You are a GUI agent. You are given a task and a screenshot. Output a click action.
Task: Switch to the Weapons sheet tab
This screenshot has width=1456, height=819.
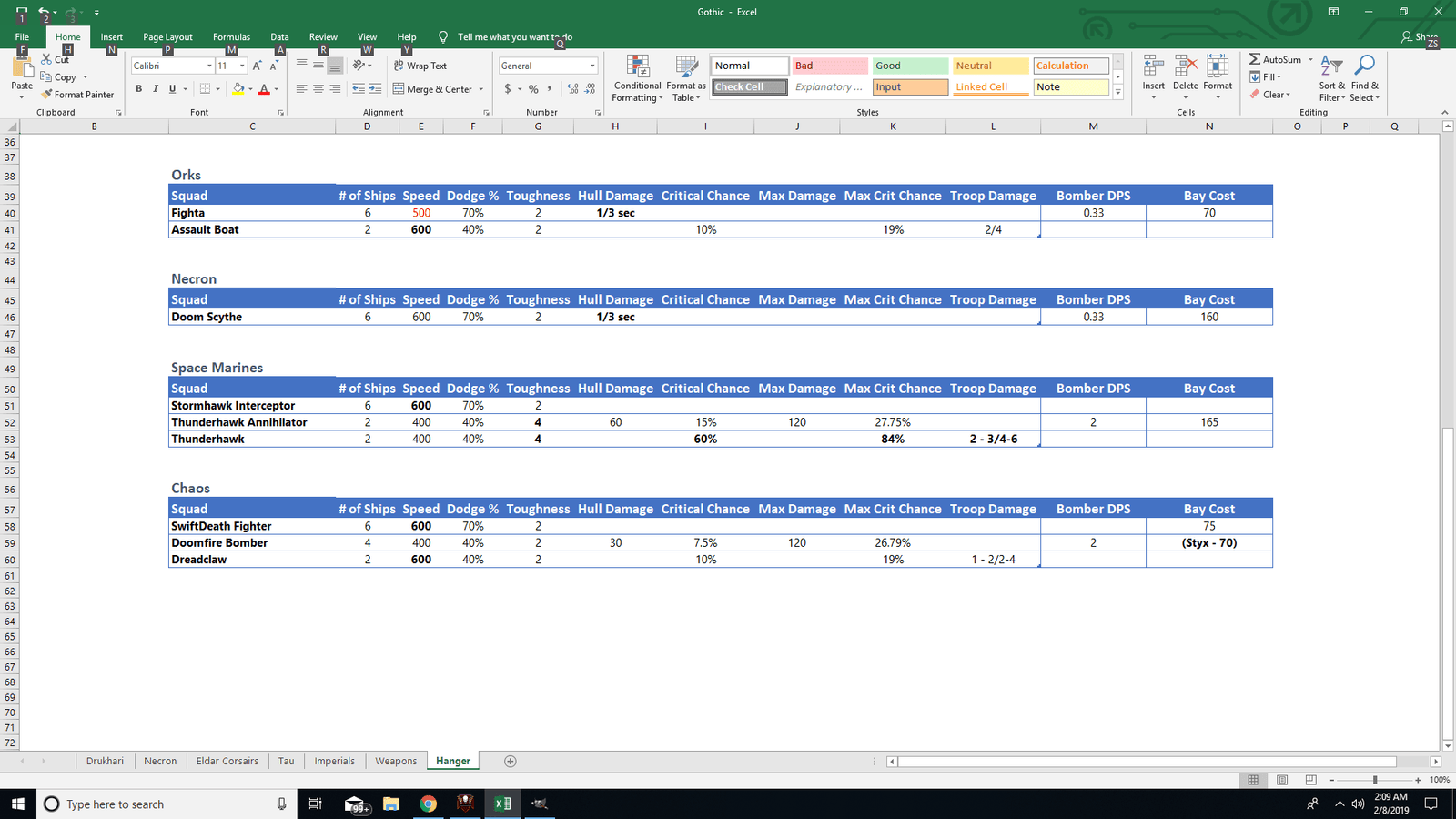click(x=396, y=762)
